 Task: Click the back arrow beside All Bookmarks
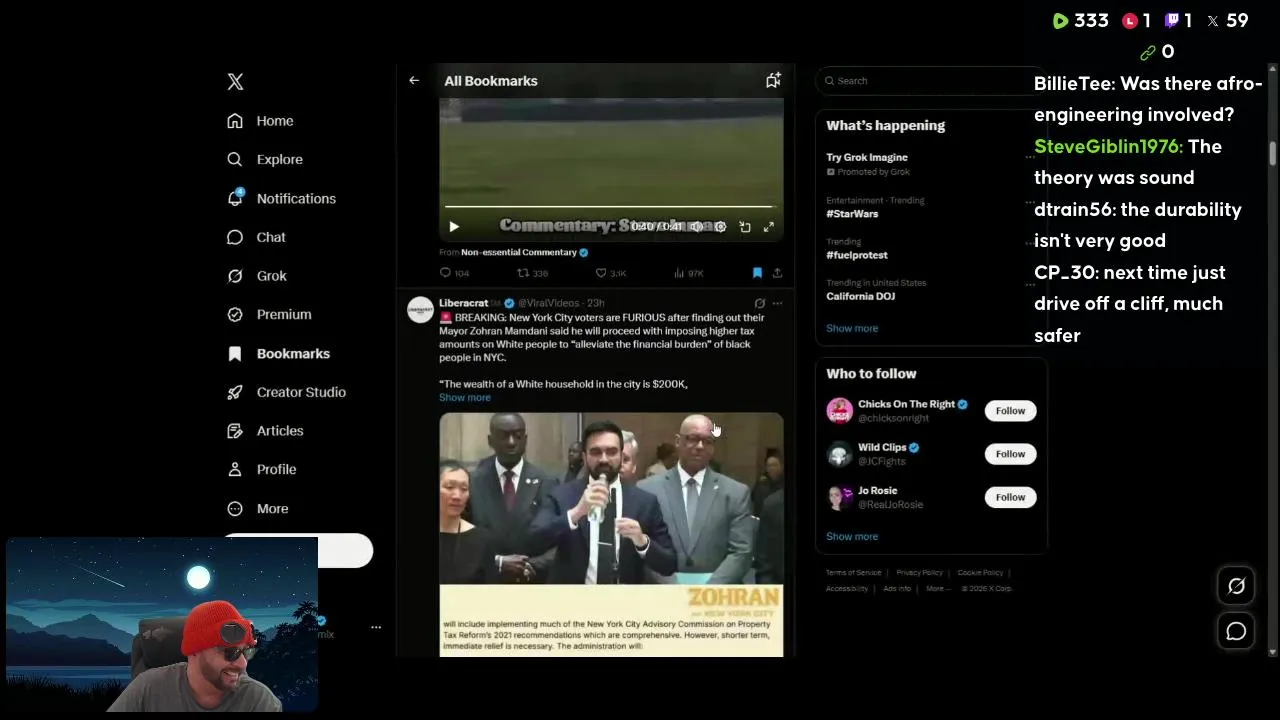pyautogui.click(x=414, y=81)
